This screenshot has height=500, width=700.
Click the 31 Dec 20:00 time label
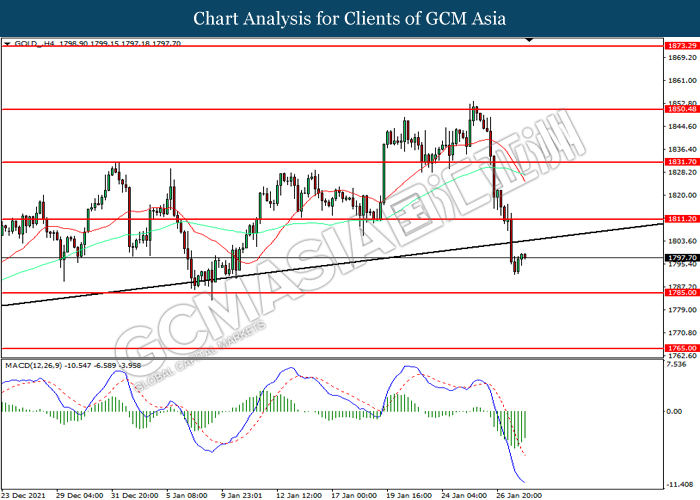coord(134,495)
